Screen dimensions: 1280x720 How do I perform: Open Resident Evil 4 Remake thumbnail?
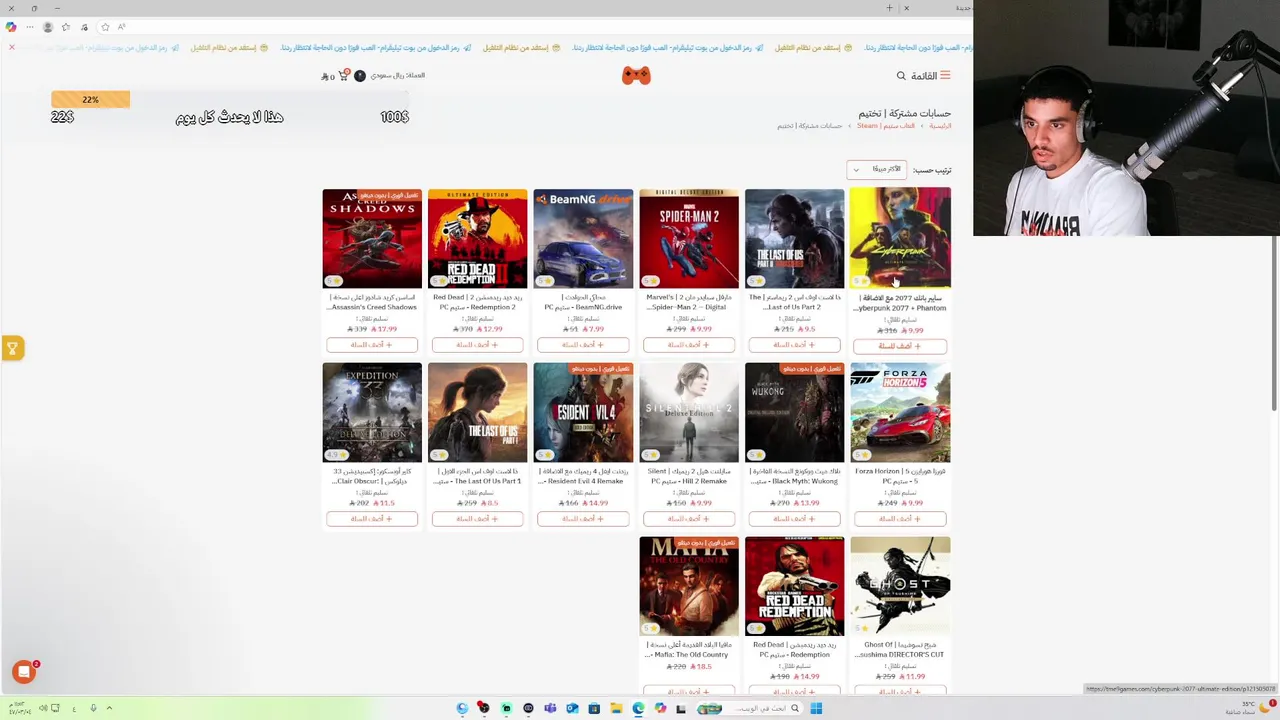tap(583, 412)
